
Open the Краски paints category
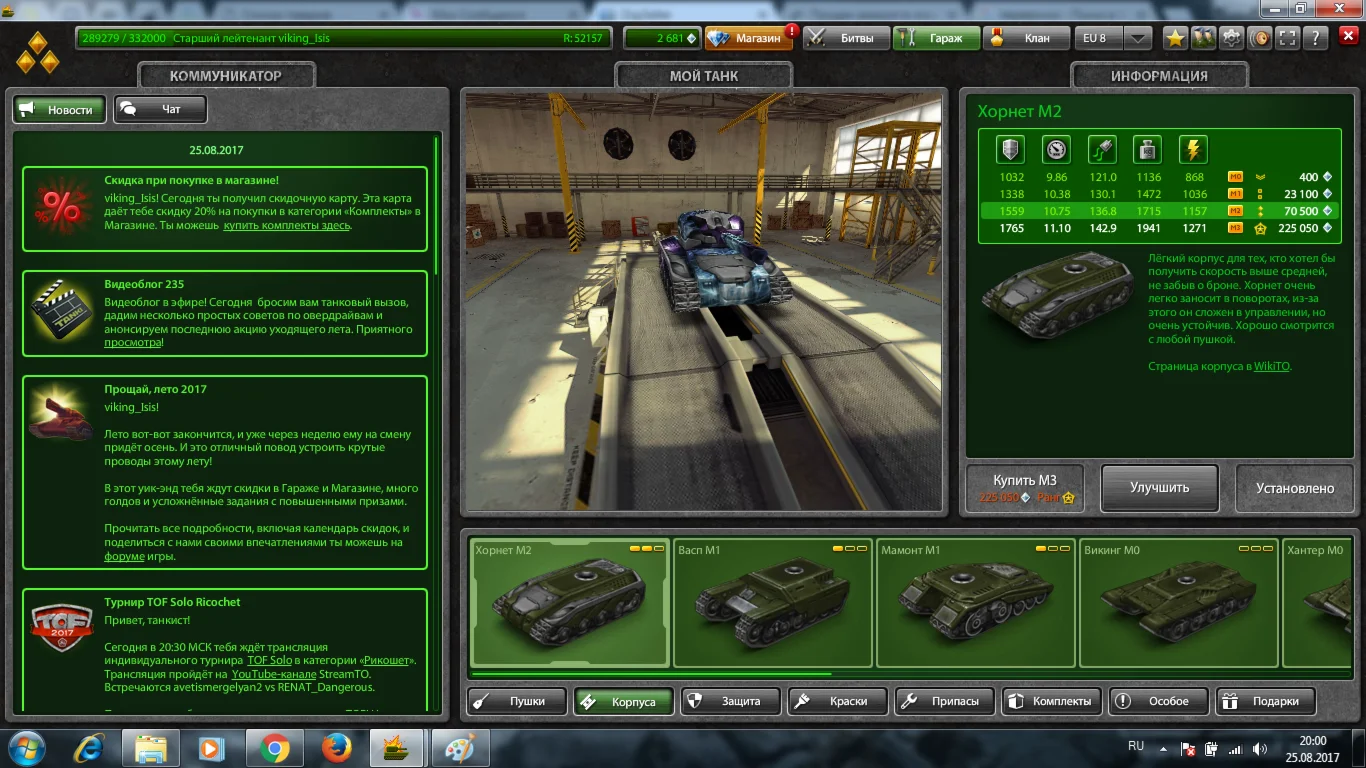coord(836,701)
